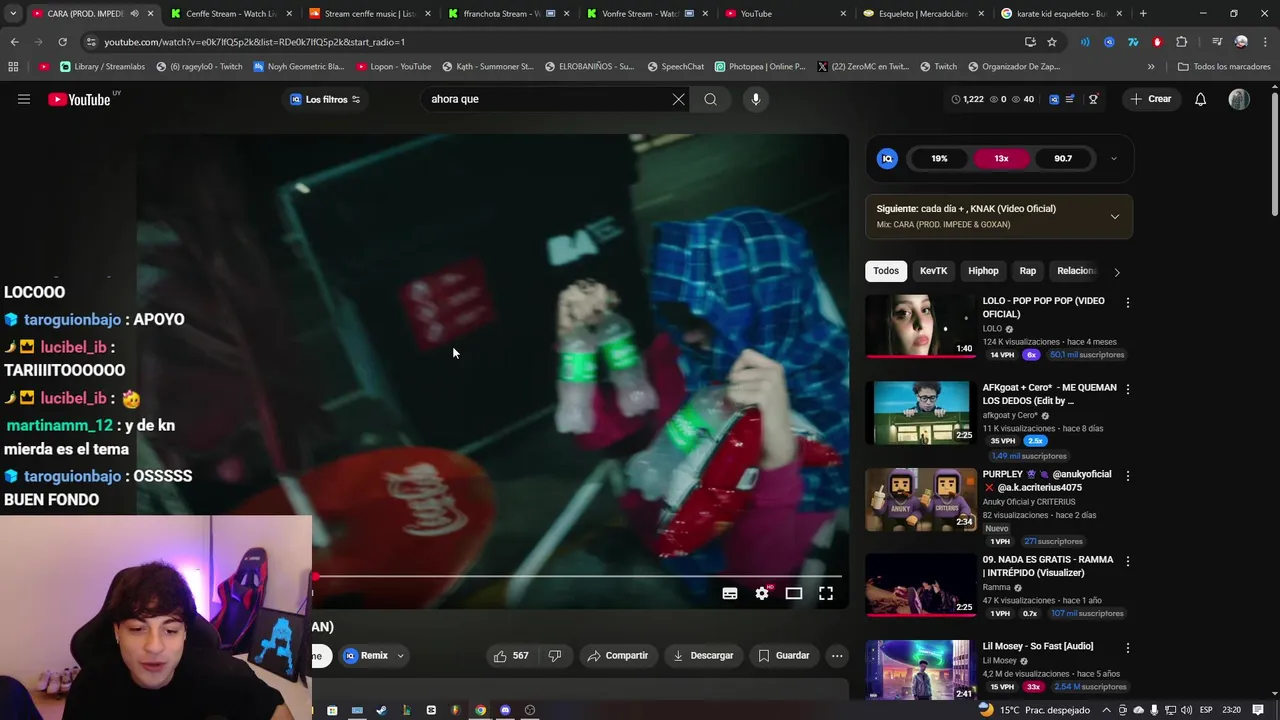The width and height of the screenshot is (1280, 720).
Task: Open Discord from taskbar
Action: 505,710
